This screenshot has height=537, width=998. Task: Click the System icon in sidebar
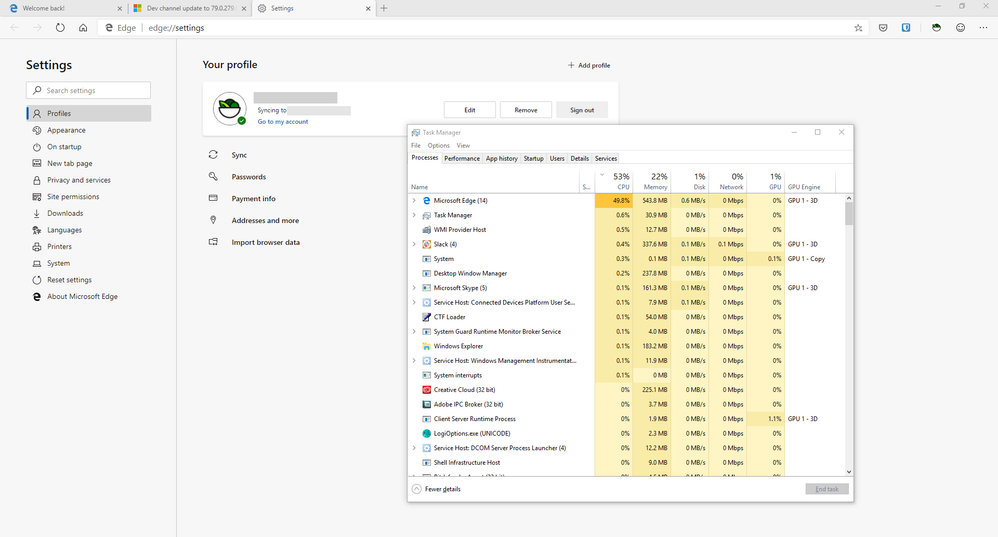(37, 263)
